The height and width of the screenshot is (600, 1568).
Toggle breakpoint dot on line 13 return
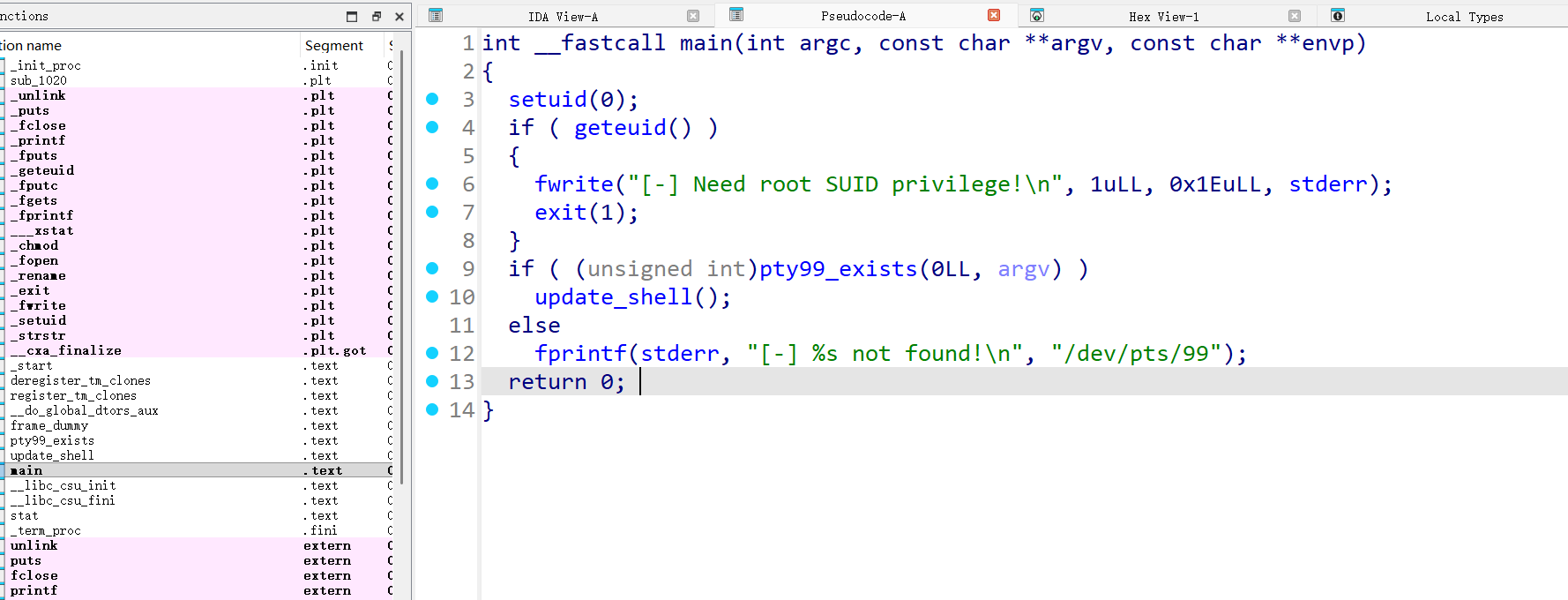tap(432, 381)
